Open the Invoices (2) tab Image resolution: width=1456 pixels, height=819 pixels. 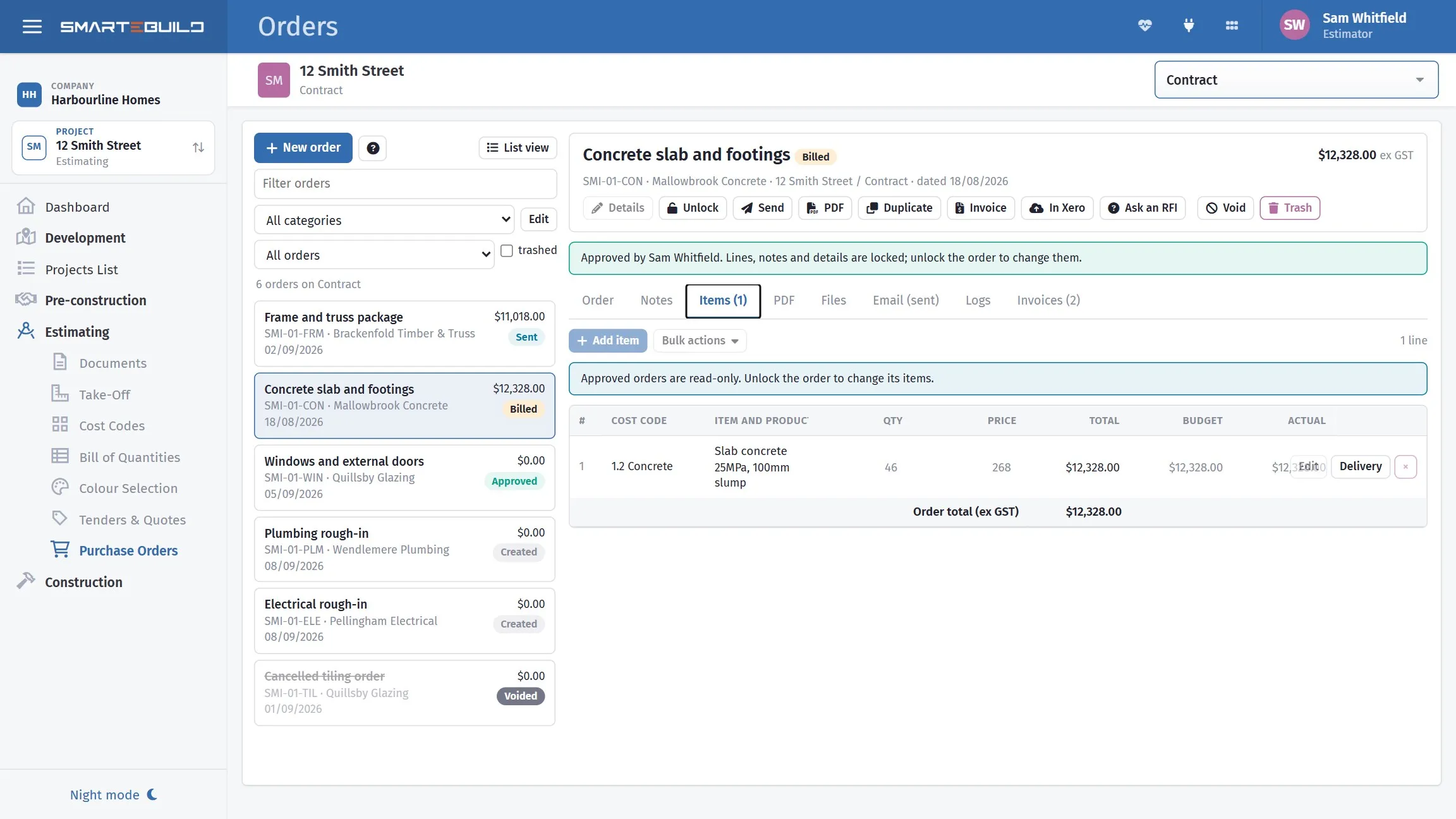point(1048,300)
